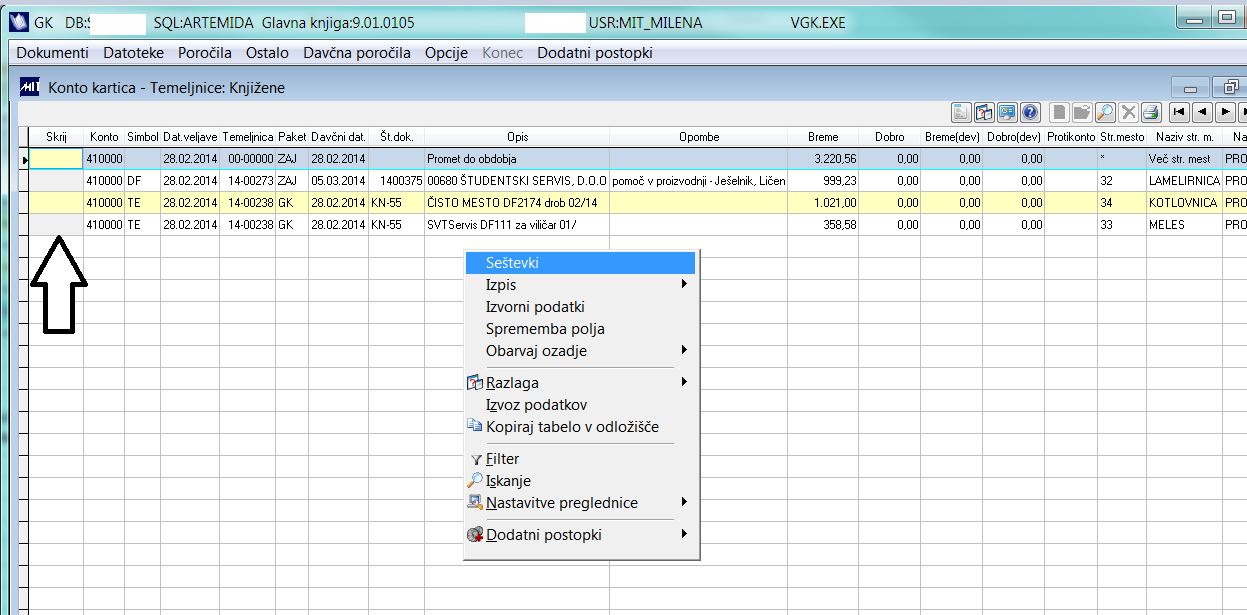Viewport: 1247px width, 615px height.
Task: Go to previous record arrow button
Action: [1202, 112]
